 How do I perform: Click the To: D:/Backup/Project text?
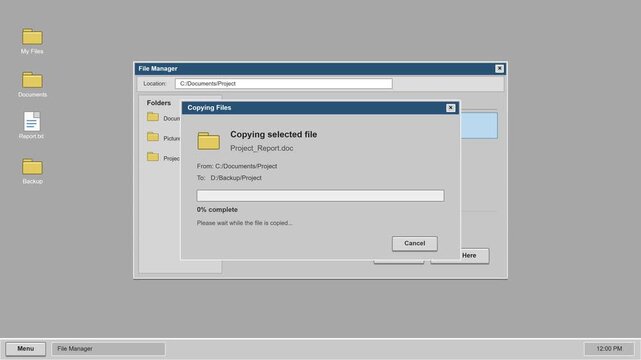[229, 178]
